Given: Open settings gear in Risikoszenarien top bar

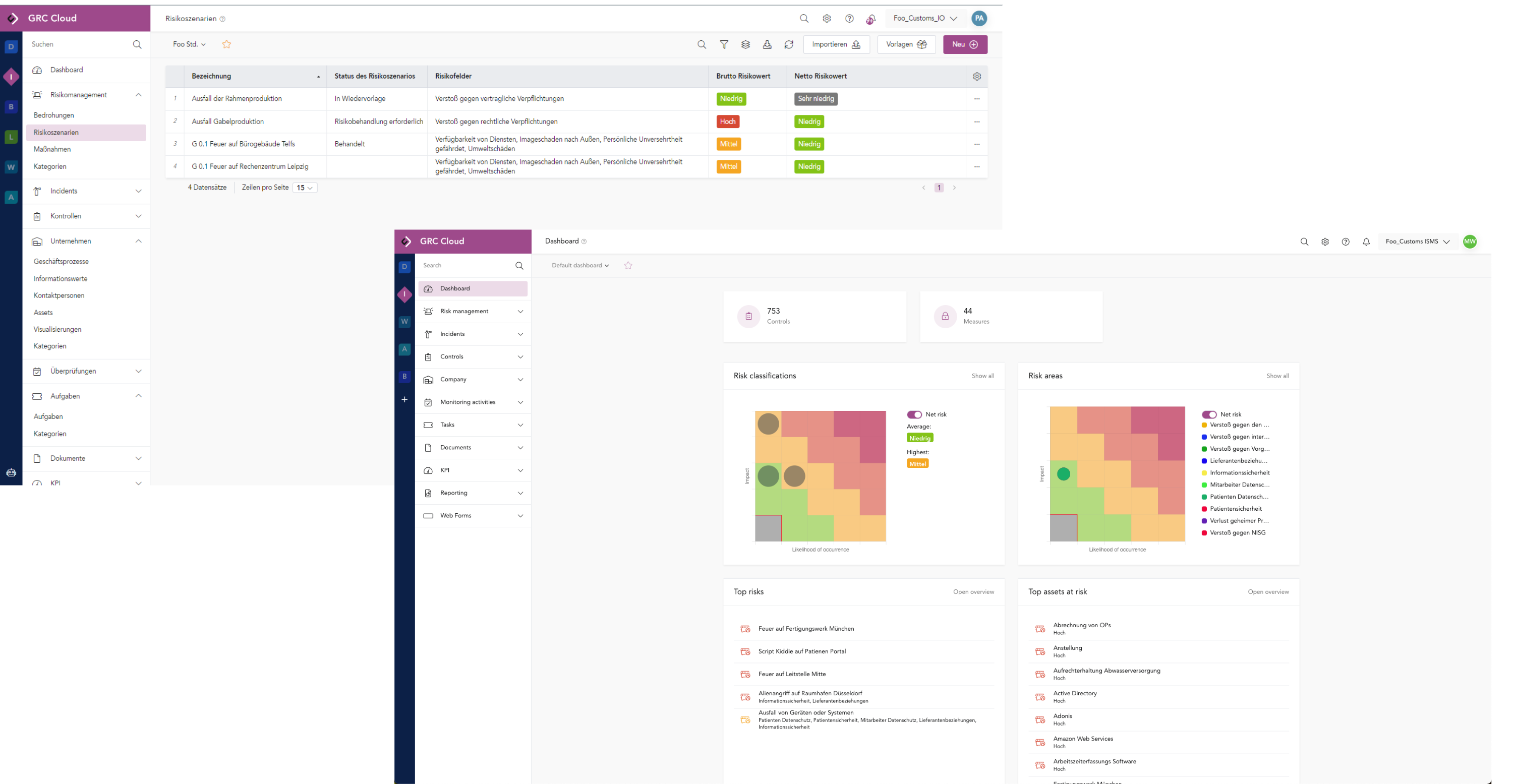Looking at the screenshot, I should pos(827,18).
